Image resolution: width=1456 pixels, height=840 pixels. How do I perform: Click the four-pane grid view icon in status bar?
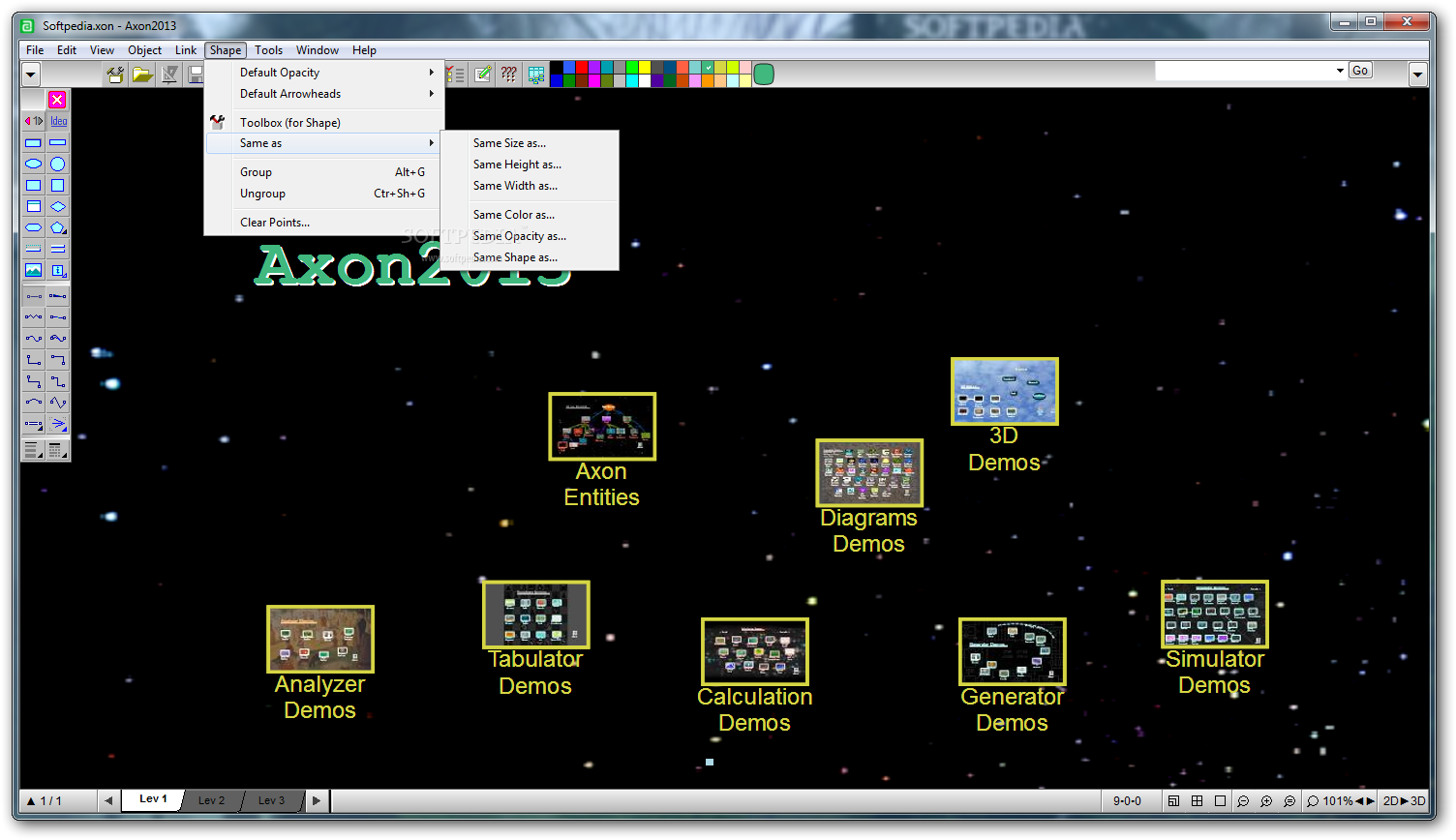[x=1197, y=800]
